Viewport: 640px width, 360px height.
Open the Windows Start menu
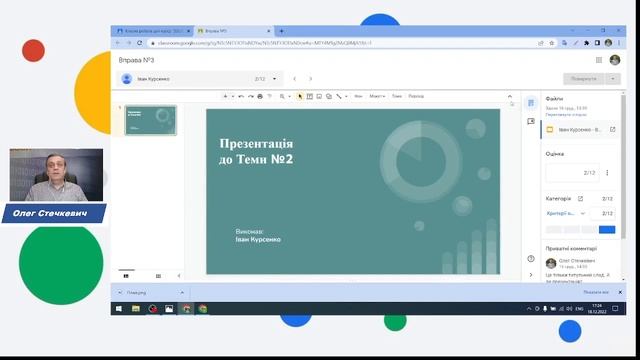tap(119, 309)
